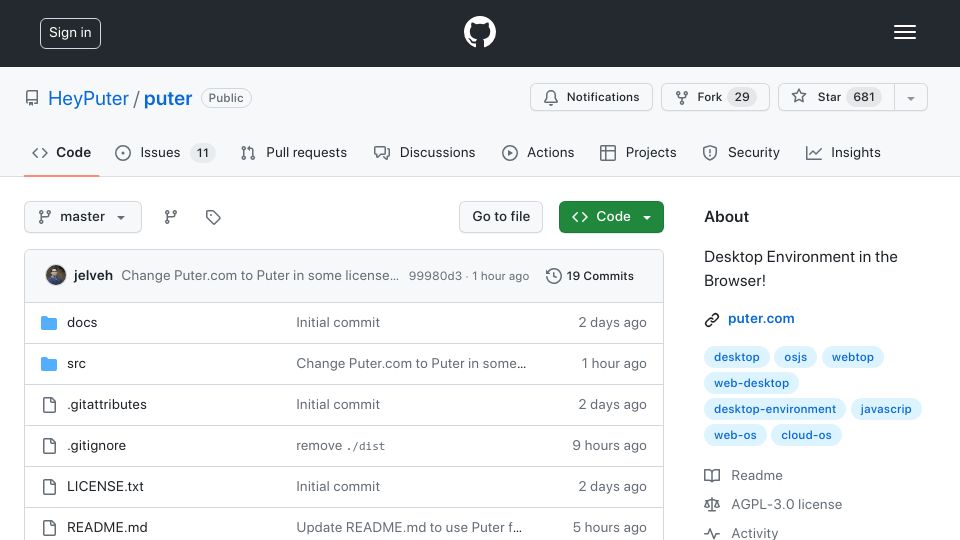Viewport: 960px width, 540px height.
Task: Expand the star lists dropdown arrow
Action: (x=911, y=98)
